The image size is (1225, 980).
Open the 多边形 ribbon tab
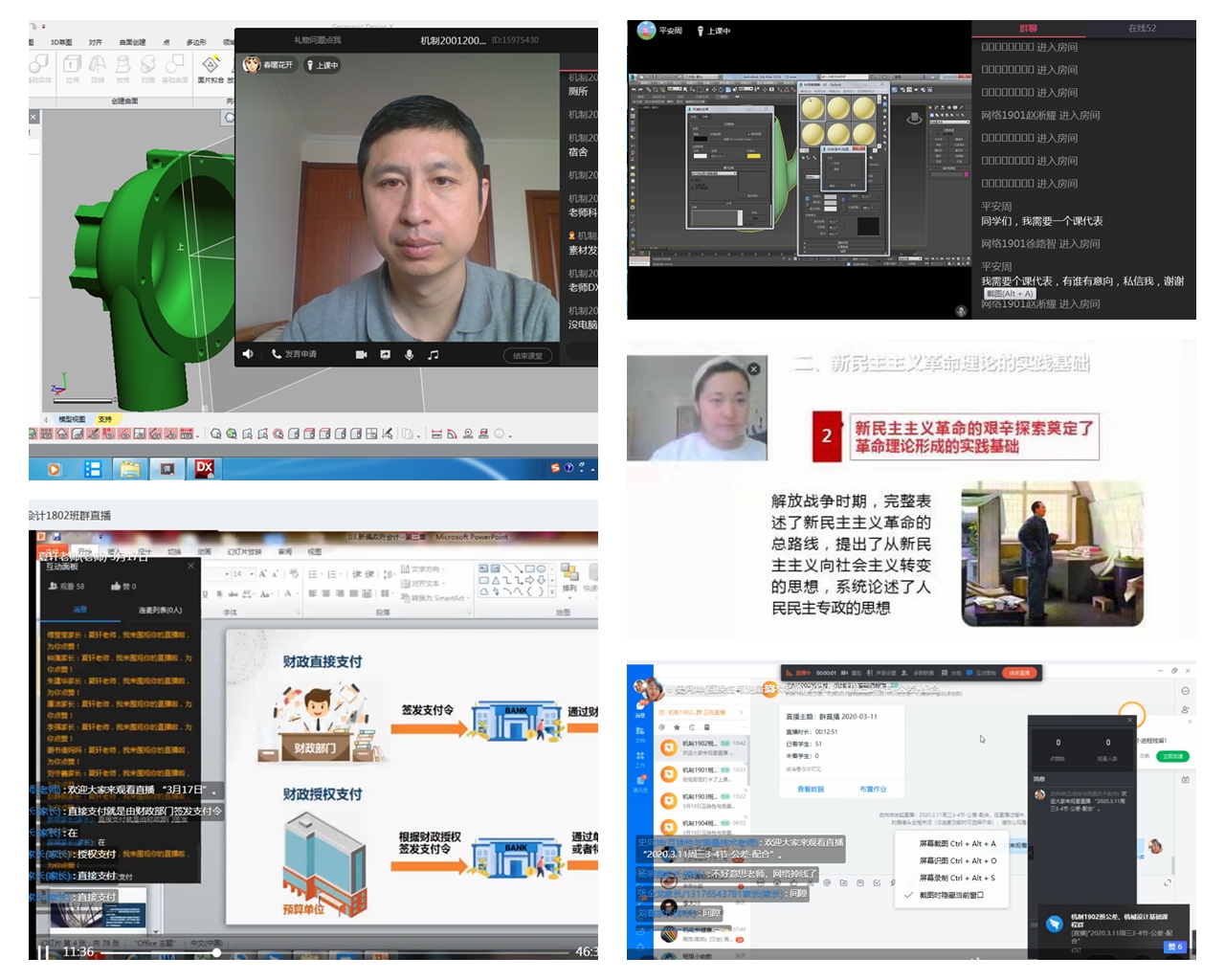pos(196,42)
